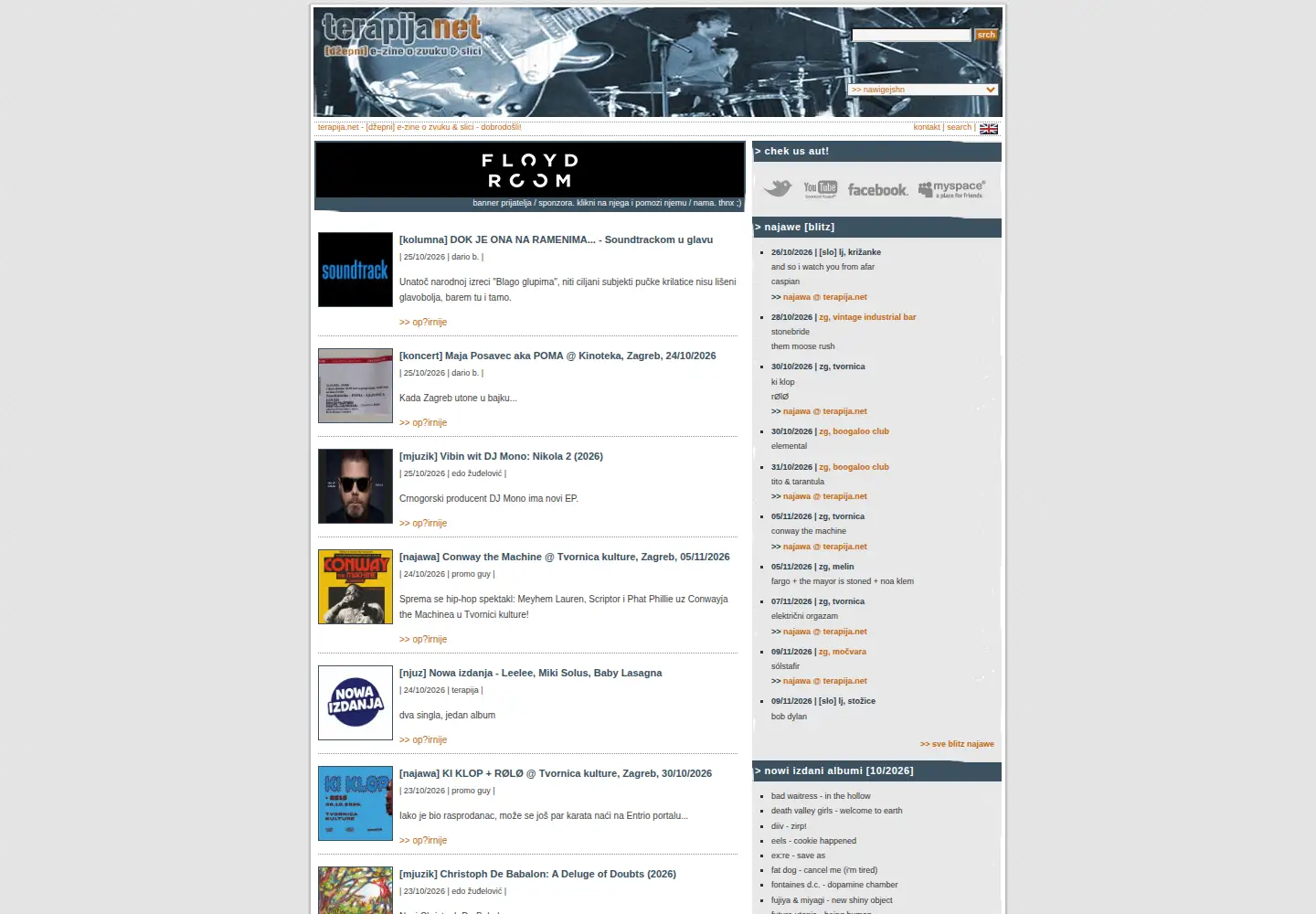1316x914 pixels.
Task: Read the DOK JE ONA NA RAMENIMA column
Action: [556, 239]
